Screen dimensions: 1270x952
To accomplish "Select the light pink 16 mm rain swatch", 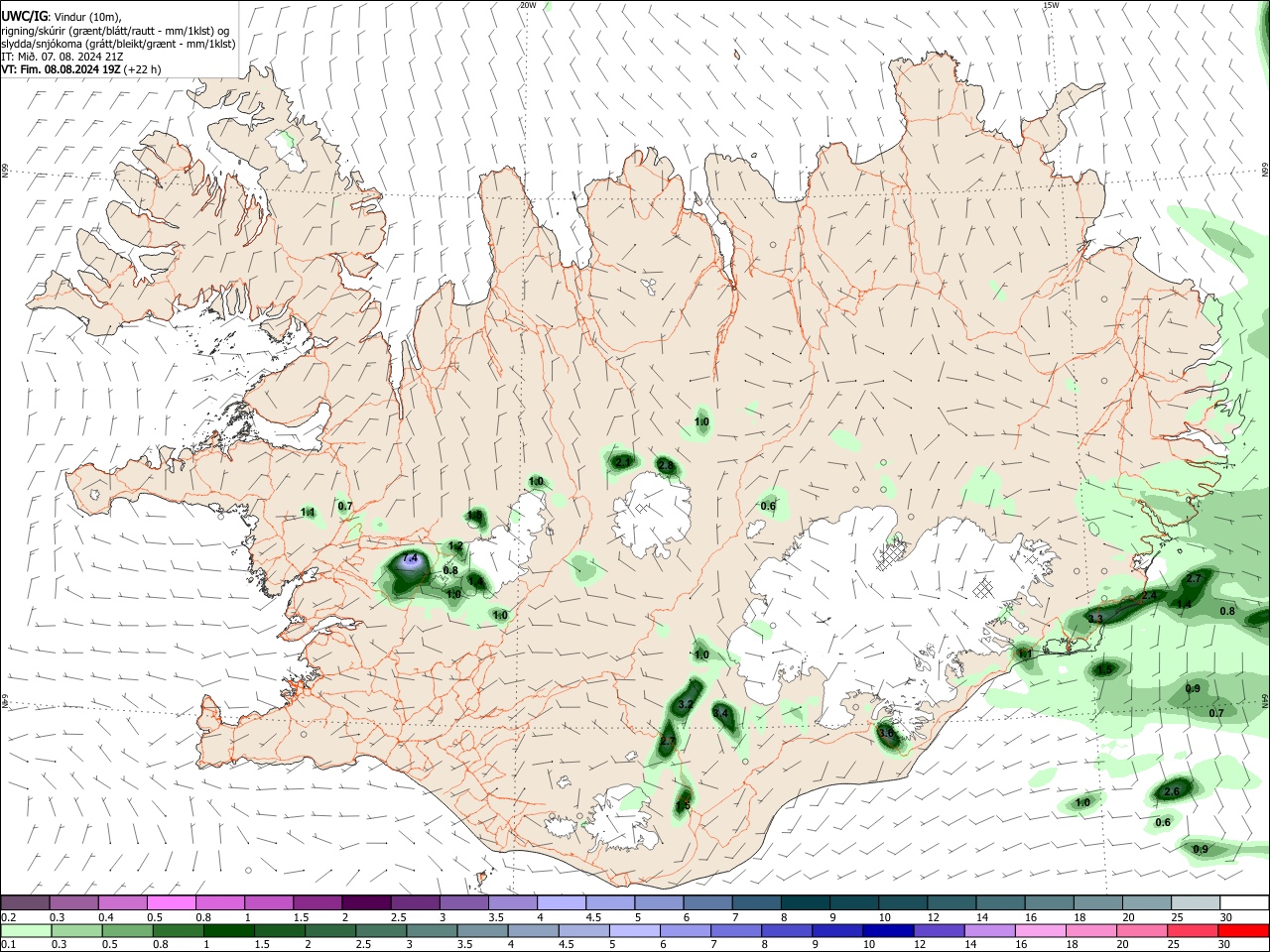I will (x=1040, y=930).
